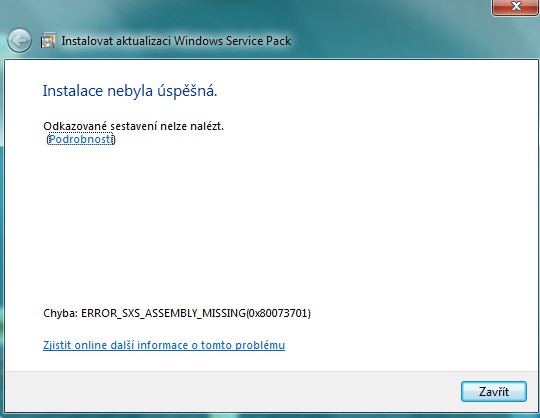540x418 pixels.
Task: Select the heading 'Instalace nebyla úspěšná.'
Action: pyautogui.click(x=130, y=91)
